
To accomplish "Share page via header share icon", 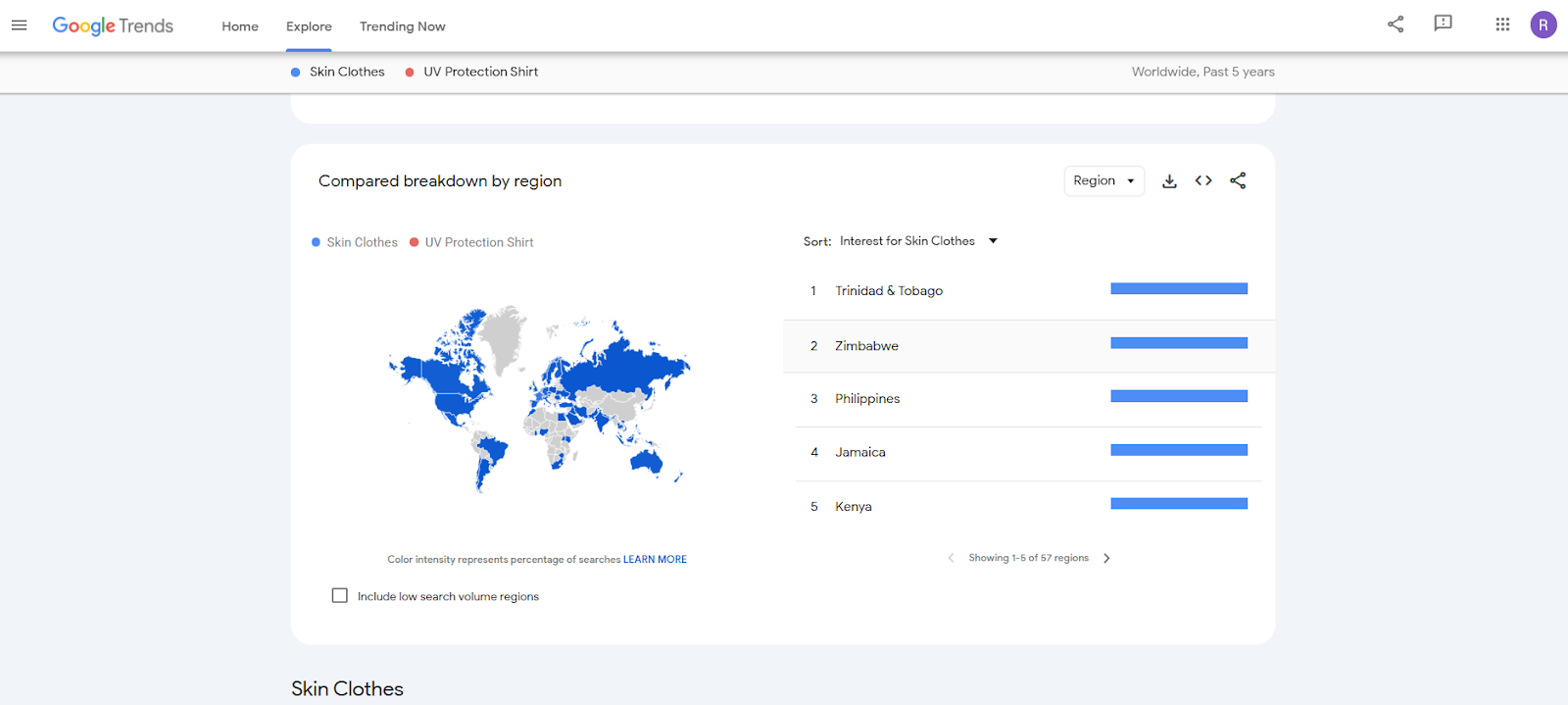I will pos(1396,25).
